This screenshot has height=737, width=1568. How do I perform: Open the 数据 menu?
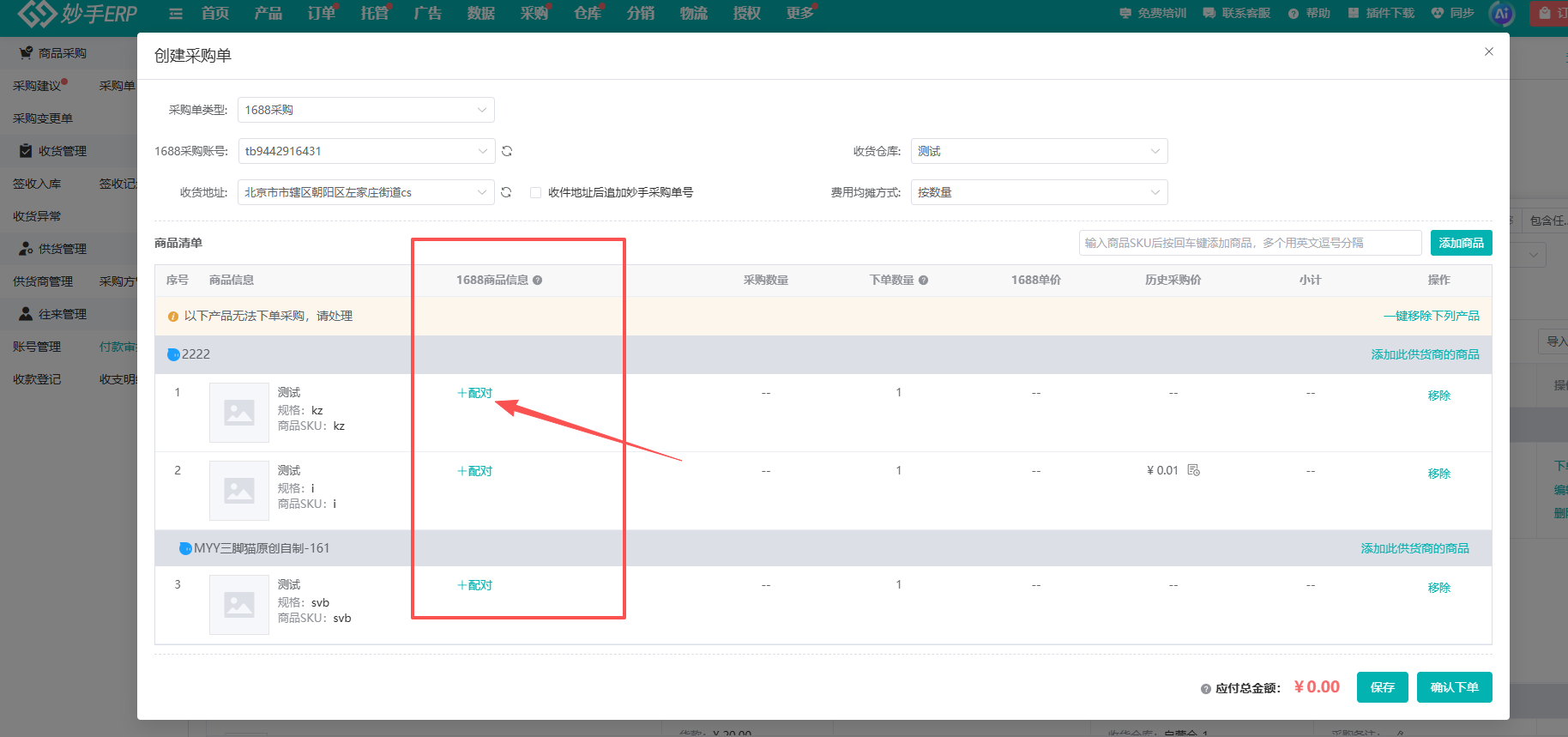pyautogui.click(x=481, y=14)
